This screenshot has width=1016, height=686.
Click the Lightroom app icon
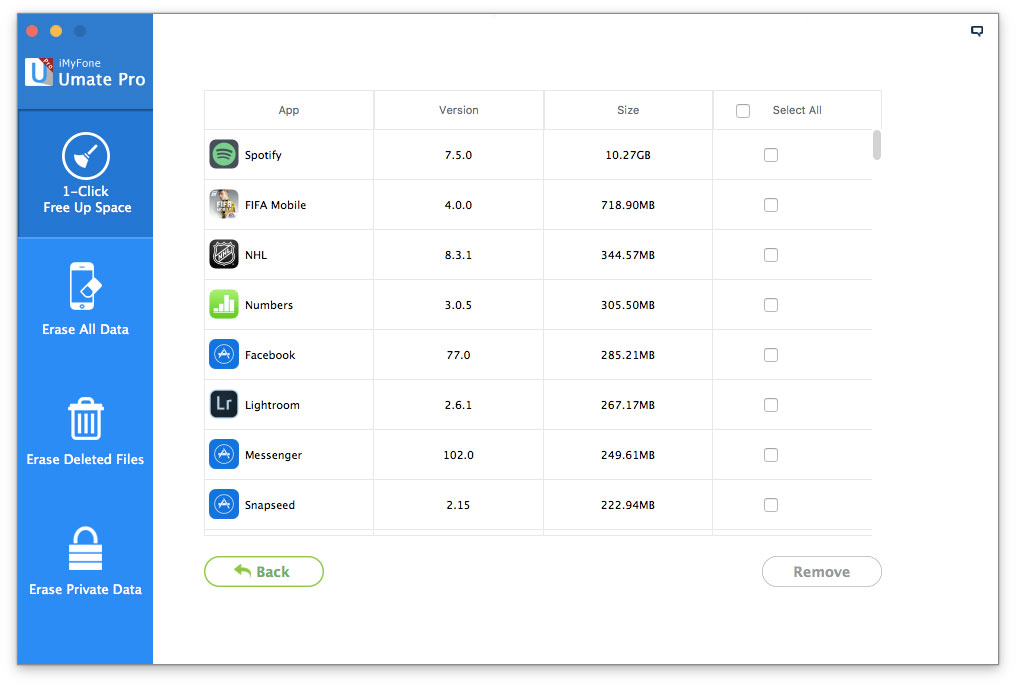(223, 405)
